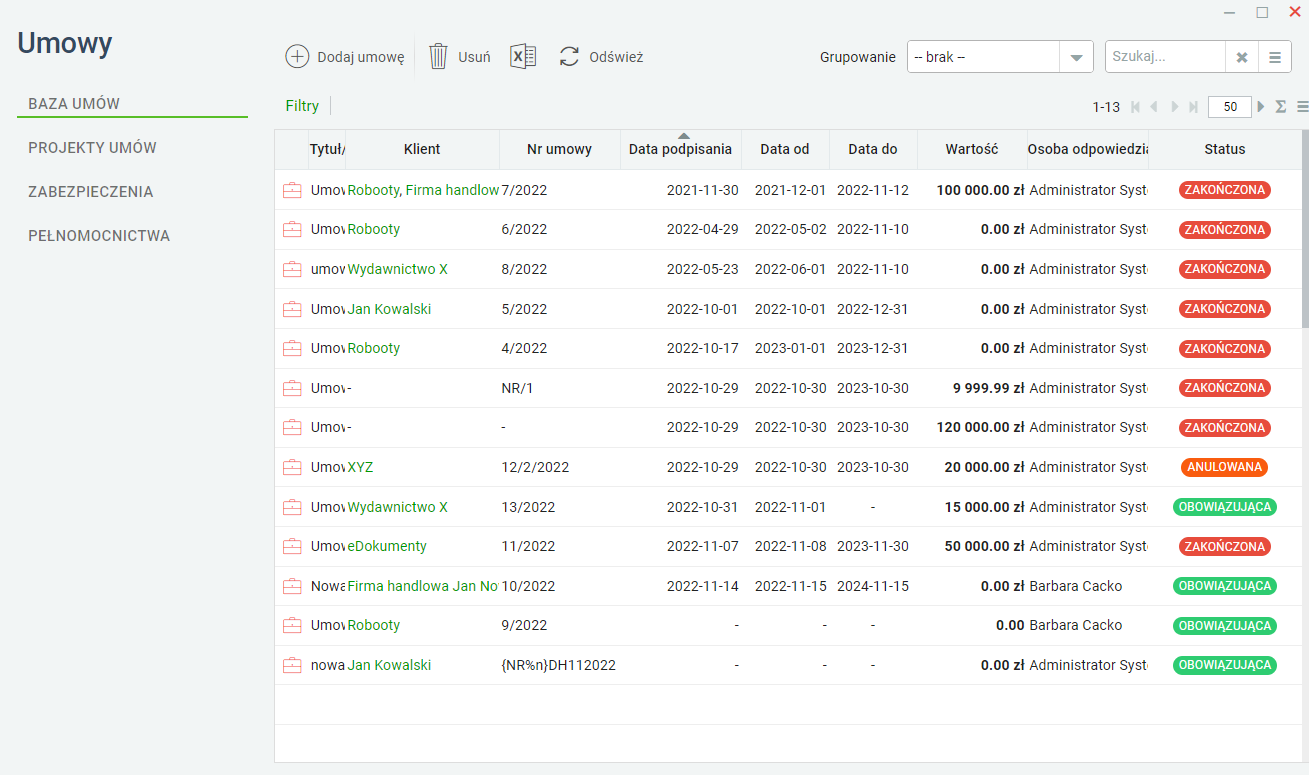This screenshot has width=1309, height=775.
Task: Click the ANULOWANA status badge
Action: click(1224, 467)
